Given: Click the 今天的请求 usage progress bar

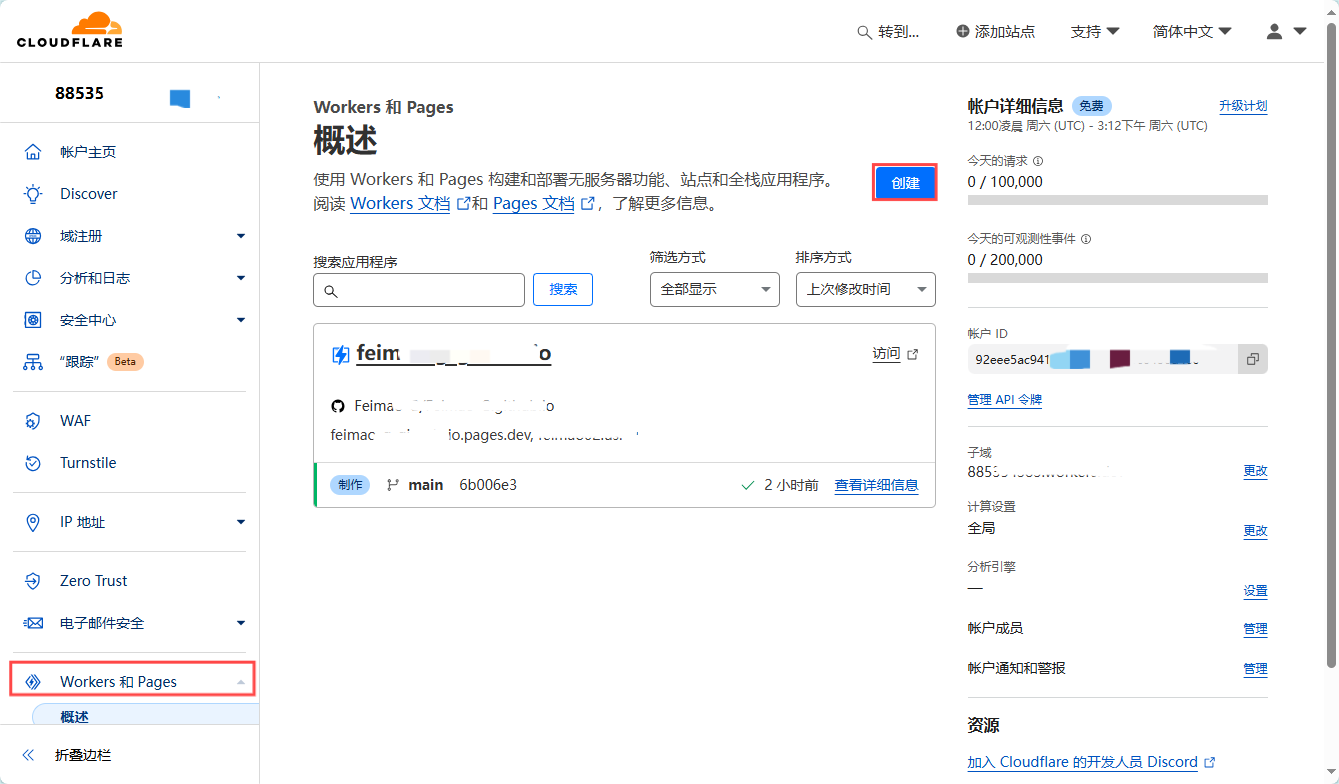Looking at the screenshot, I should pyautogui.click(x=1118, y=200).
